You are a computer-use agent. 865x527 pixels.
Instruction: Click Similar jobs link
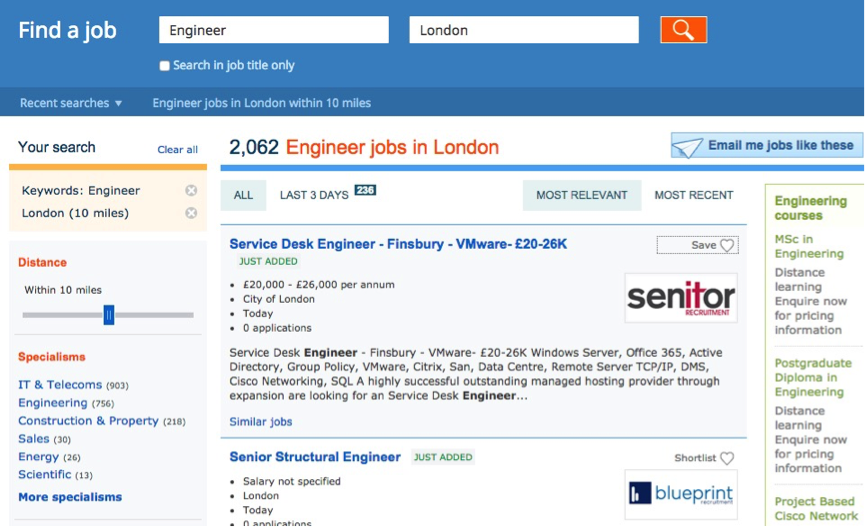[x=261, y=422]
